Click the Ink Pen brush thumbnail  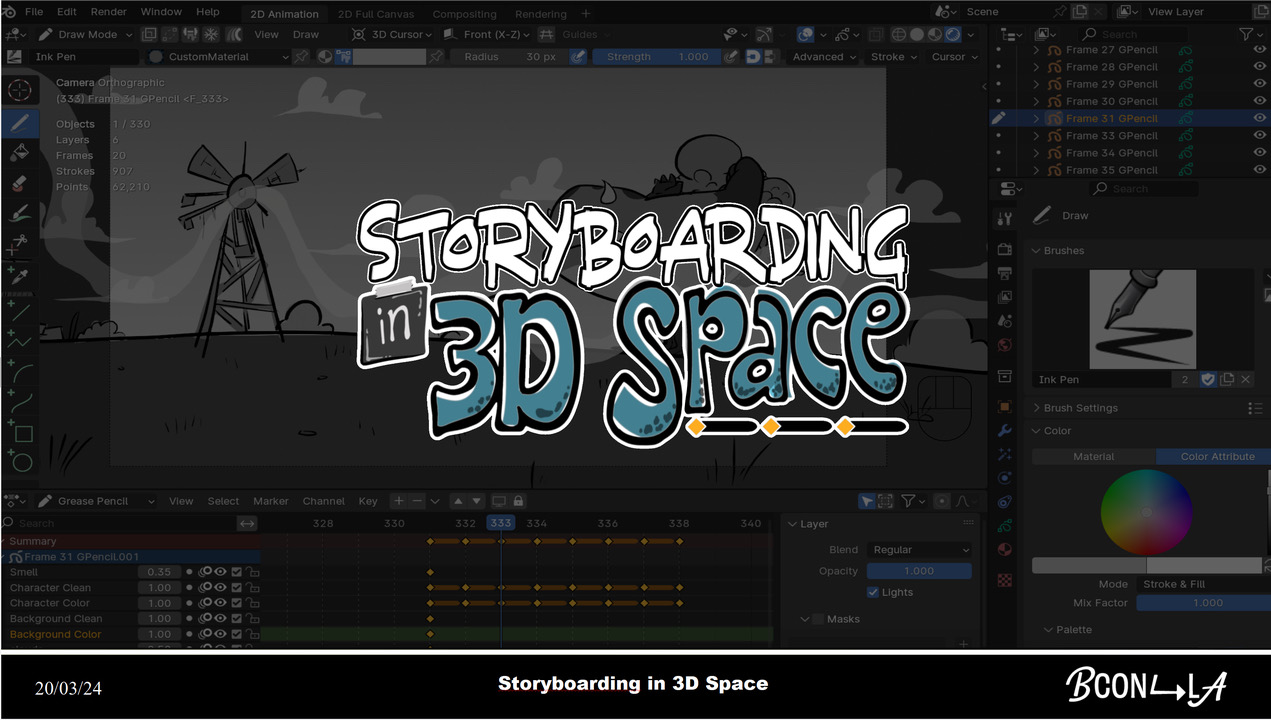(x=1142, y=319)
